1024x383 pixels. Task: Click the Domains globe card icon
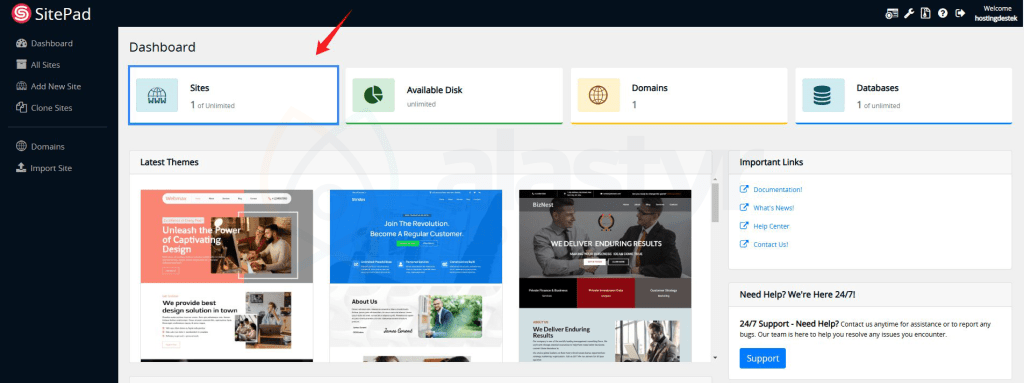pyautogui.click(x=598, y=95)
